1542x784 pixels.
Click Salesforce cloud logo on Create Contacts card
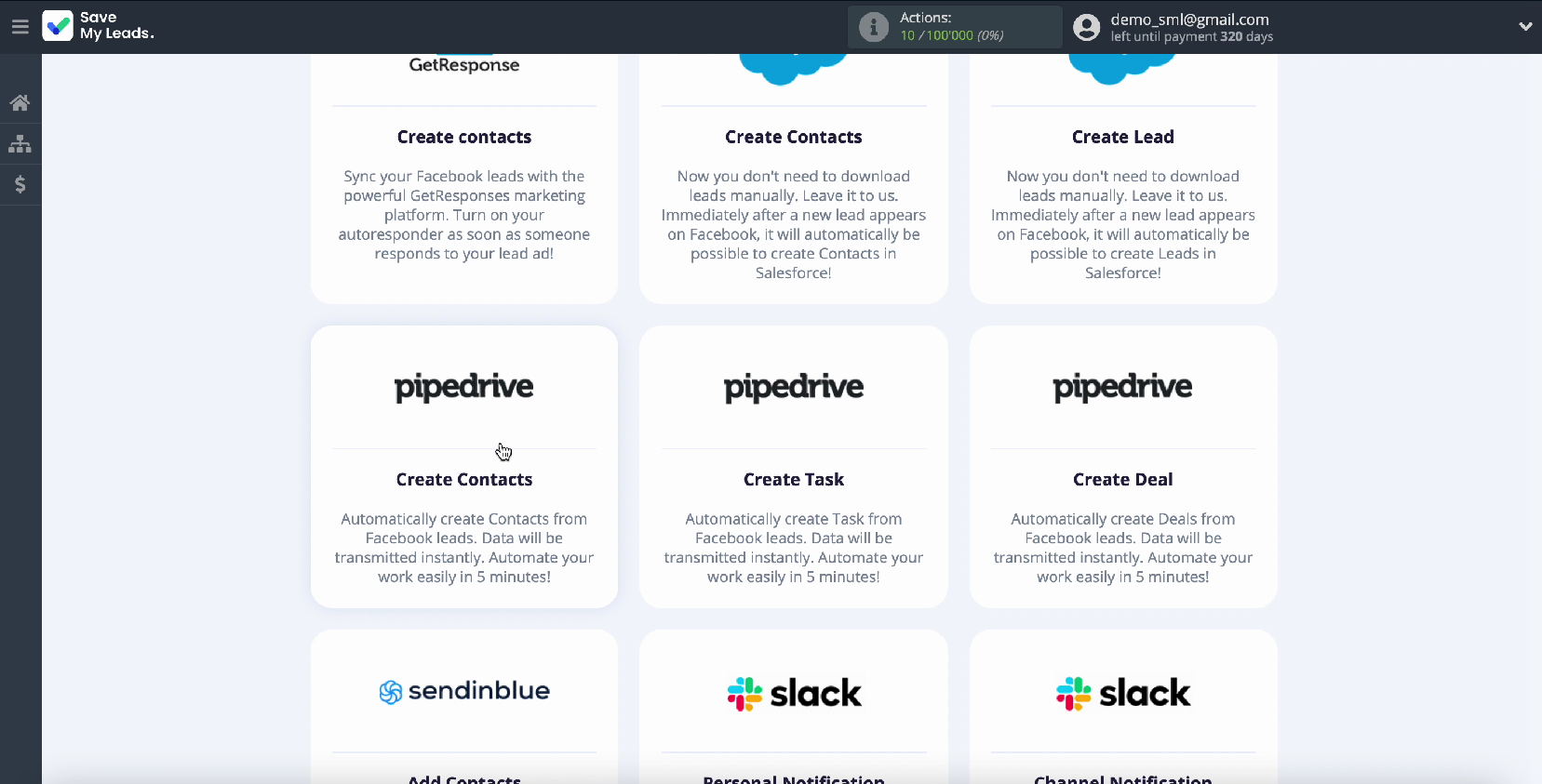pyautogui.click(x=794, y=68)
